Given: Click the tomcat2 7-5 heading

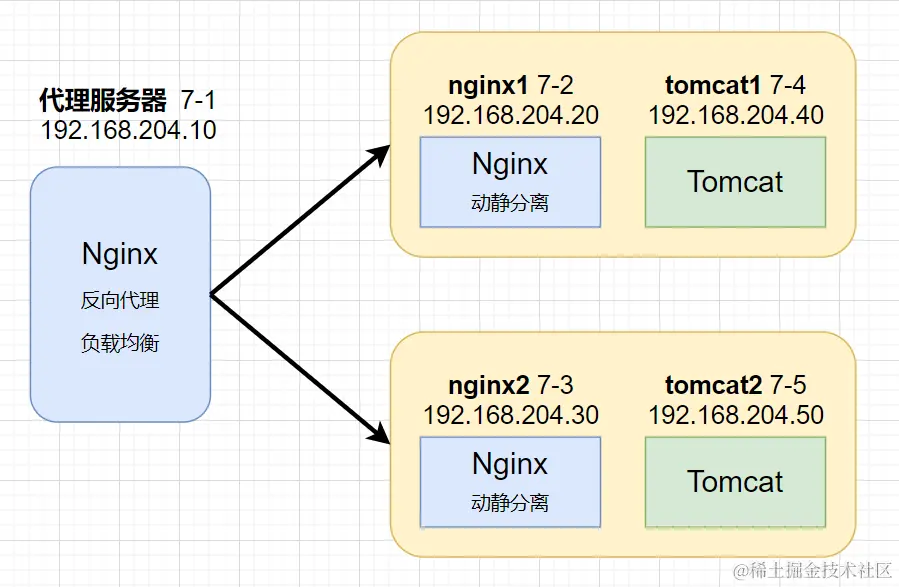Looking at the screenshot, I should [x=736, y=385].
